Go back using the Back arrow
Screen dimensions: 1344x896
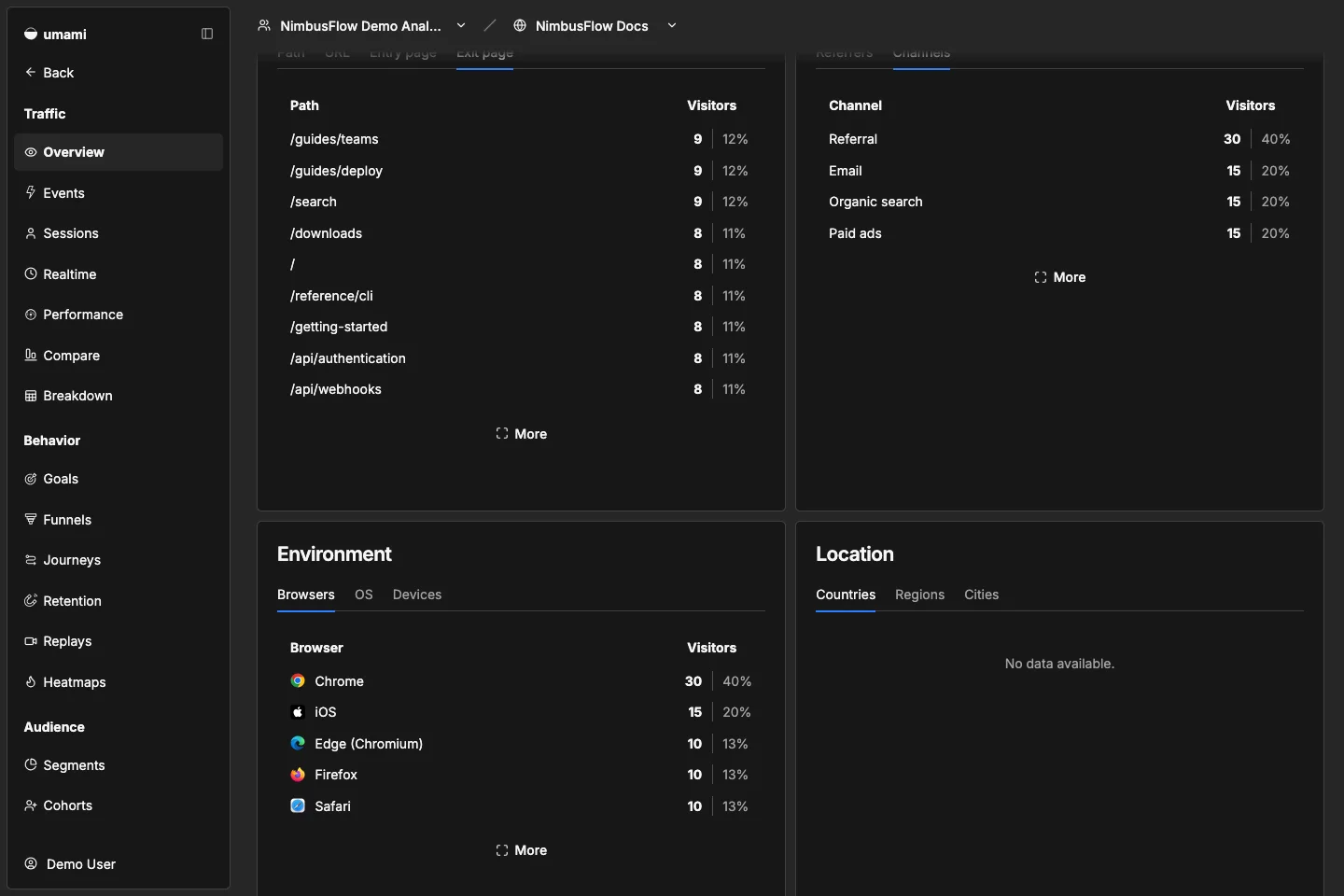point(31,72)
